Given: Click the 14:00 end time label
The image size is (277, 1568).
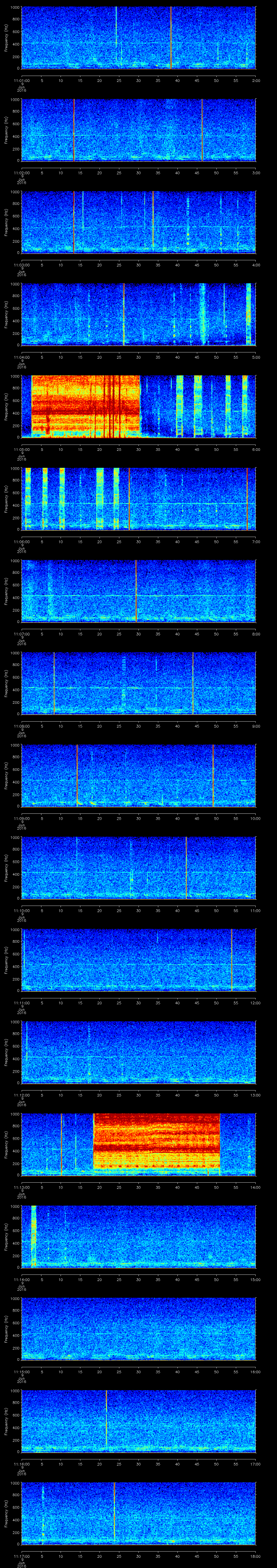Looking at the screenshot, I should 256,1187.
